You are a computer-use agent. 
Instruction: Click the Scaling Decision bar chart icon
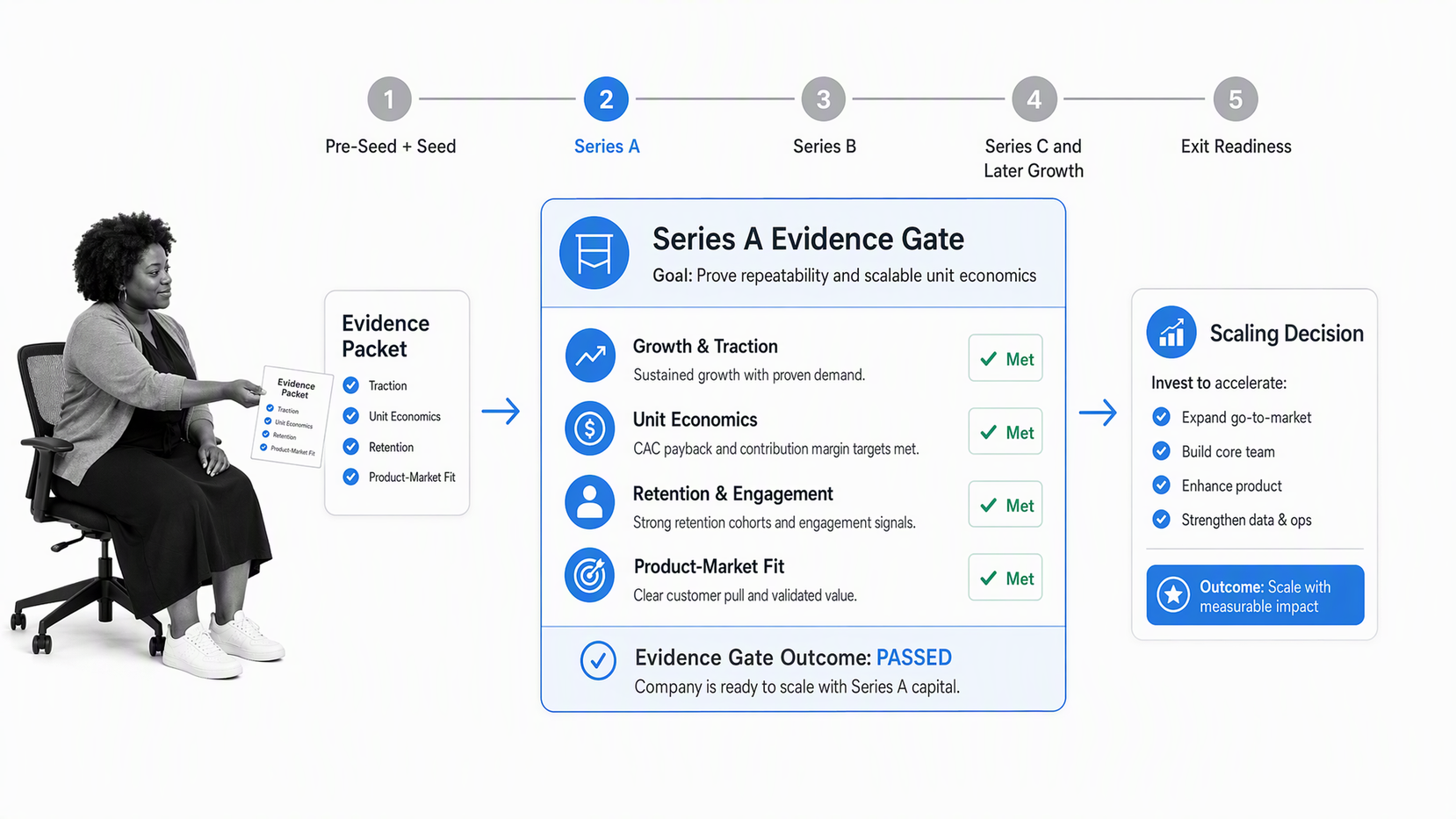[x=1171, y=332]
